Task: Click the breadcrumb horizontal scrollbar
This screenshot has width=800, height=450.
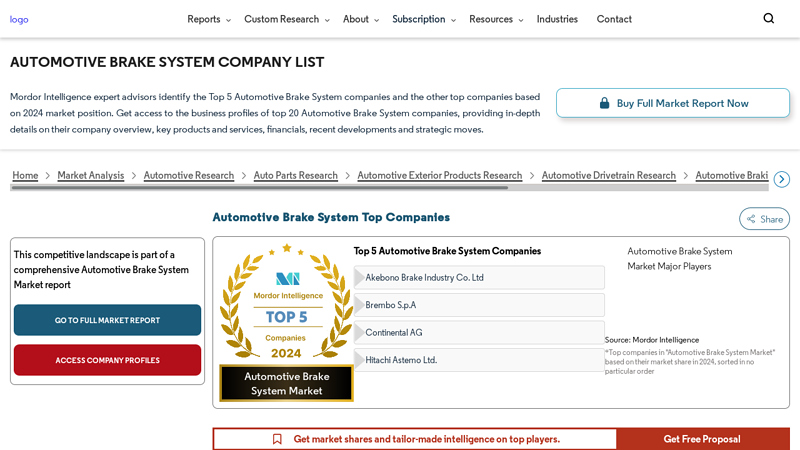Action: (x=260, y=188)
